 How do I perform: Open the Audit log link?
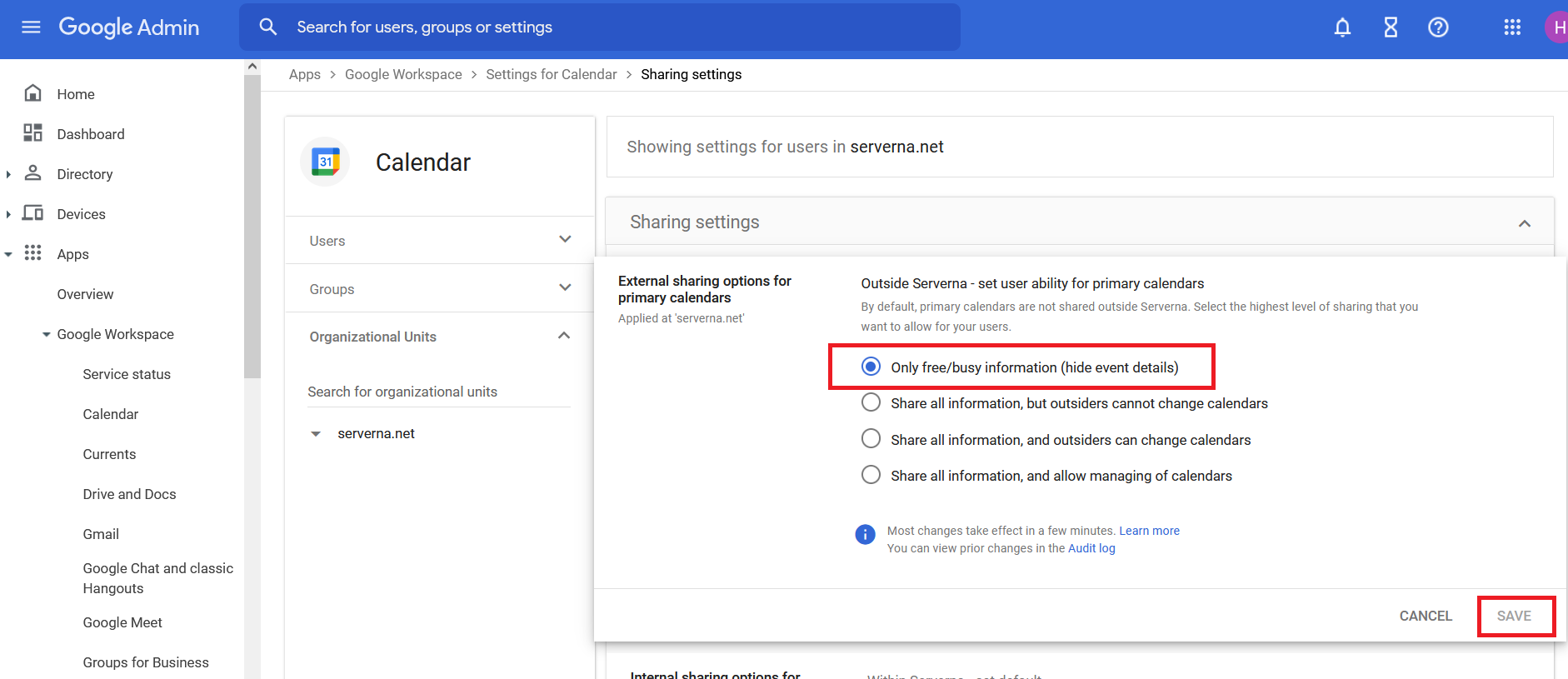coord(1091,548)
